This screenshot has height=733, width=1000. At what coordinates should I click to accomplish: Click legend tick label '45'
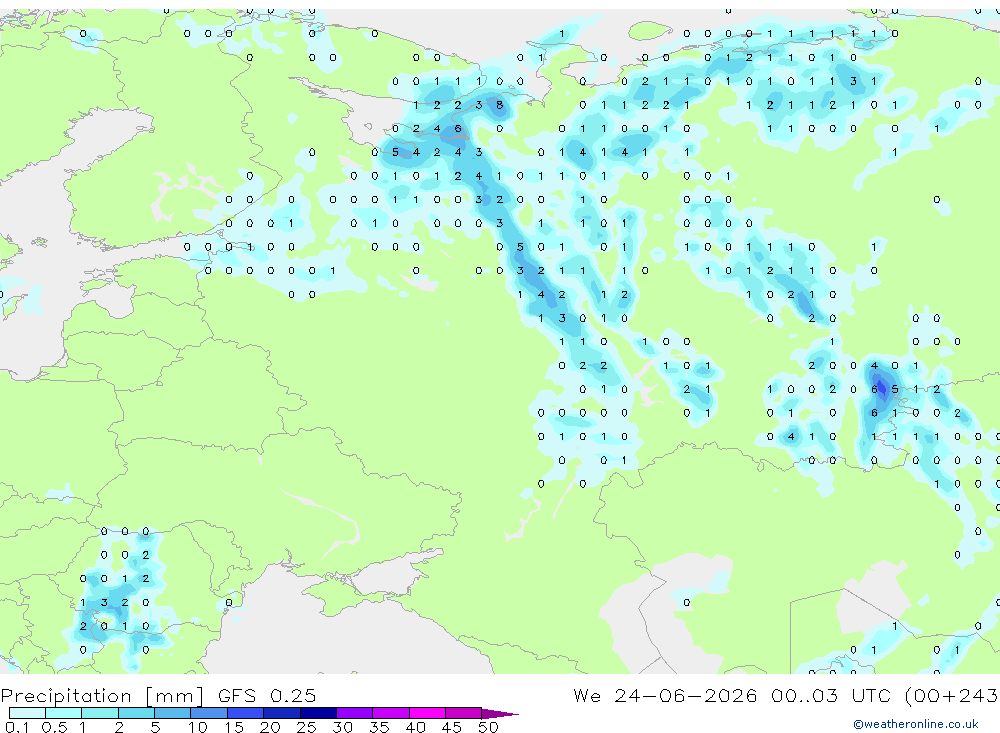point(452,727)
